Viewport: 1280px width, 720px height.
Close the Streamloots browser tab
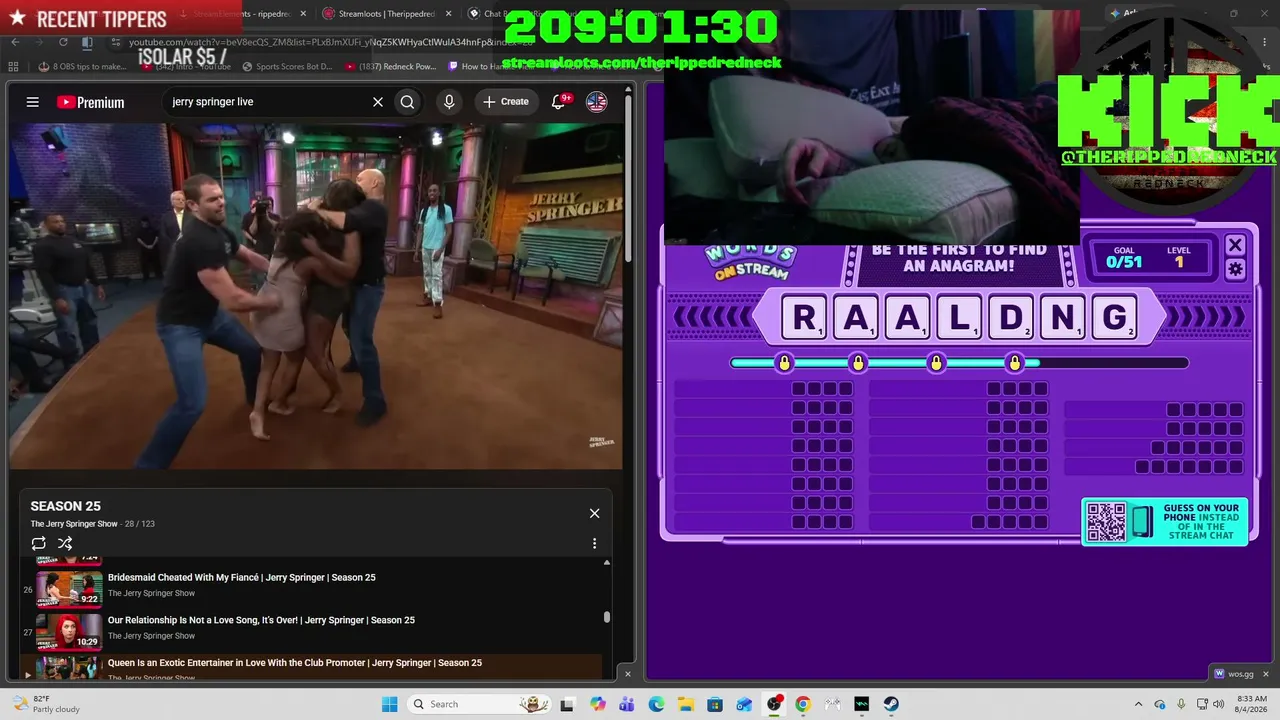click(x=447, y=14)
